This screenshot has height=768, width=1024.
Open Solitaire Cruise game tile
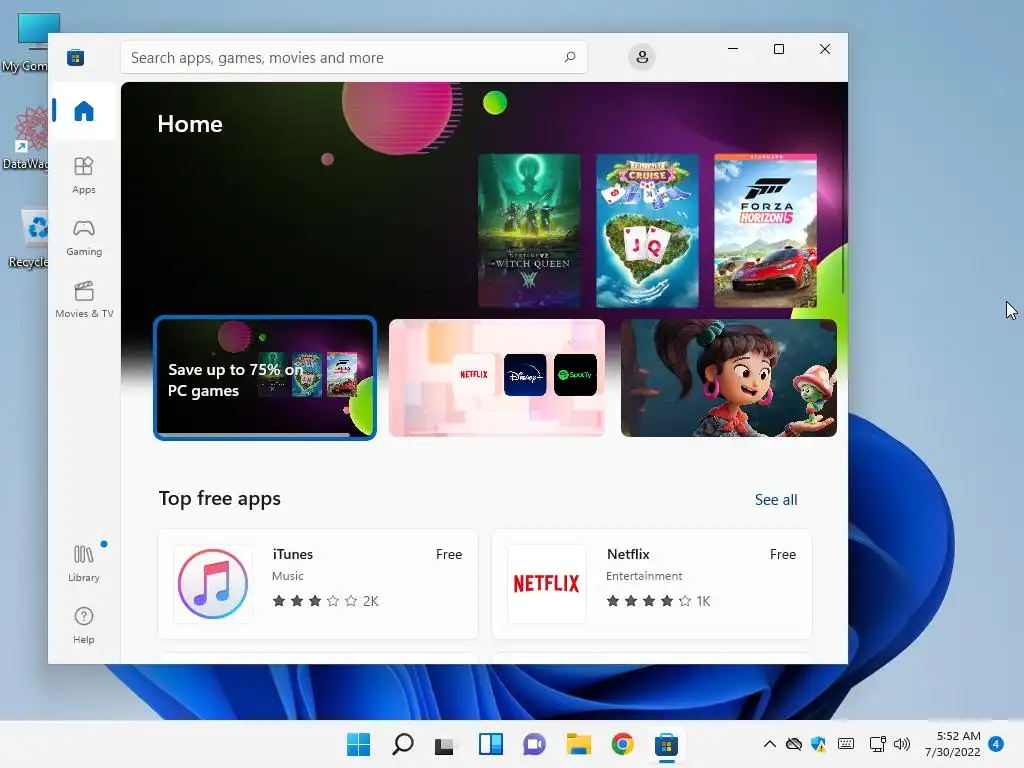647,231
